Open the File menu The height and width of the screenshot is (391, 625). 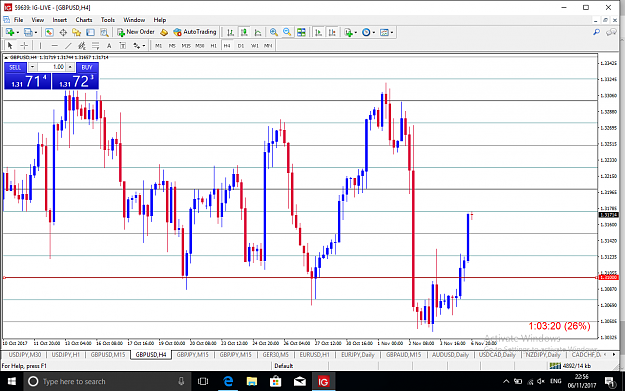coord(18,20)
